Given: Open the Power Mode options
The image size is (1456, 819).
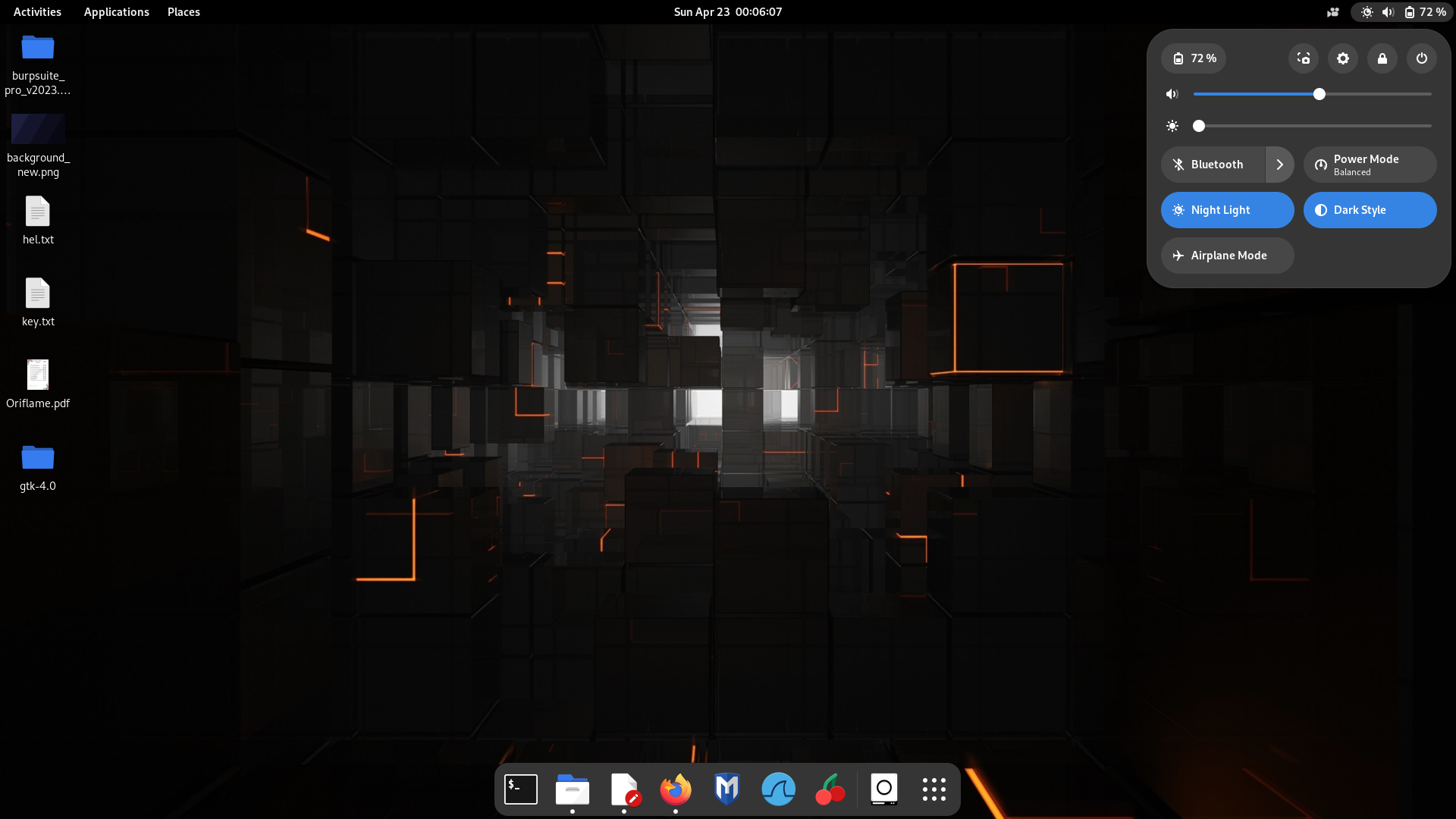Looking at the screenshot, I should [x=1370, y=165].
